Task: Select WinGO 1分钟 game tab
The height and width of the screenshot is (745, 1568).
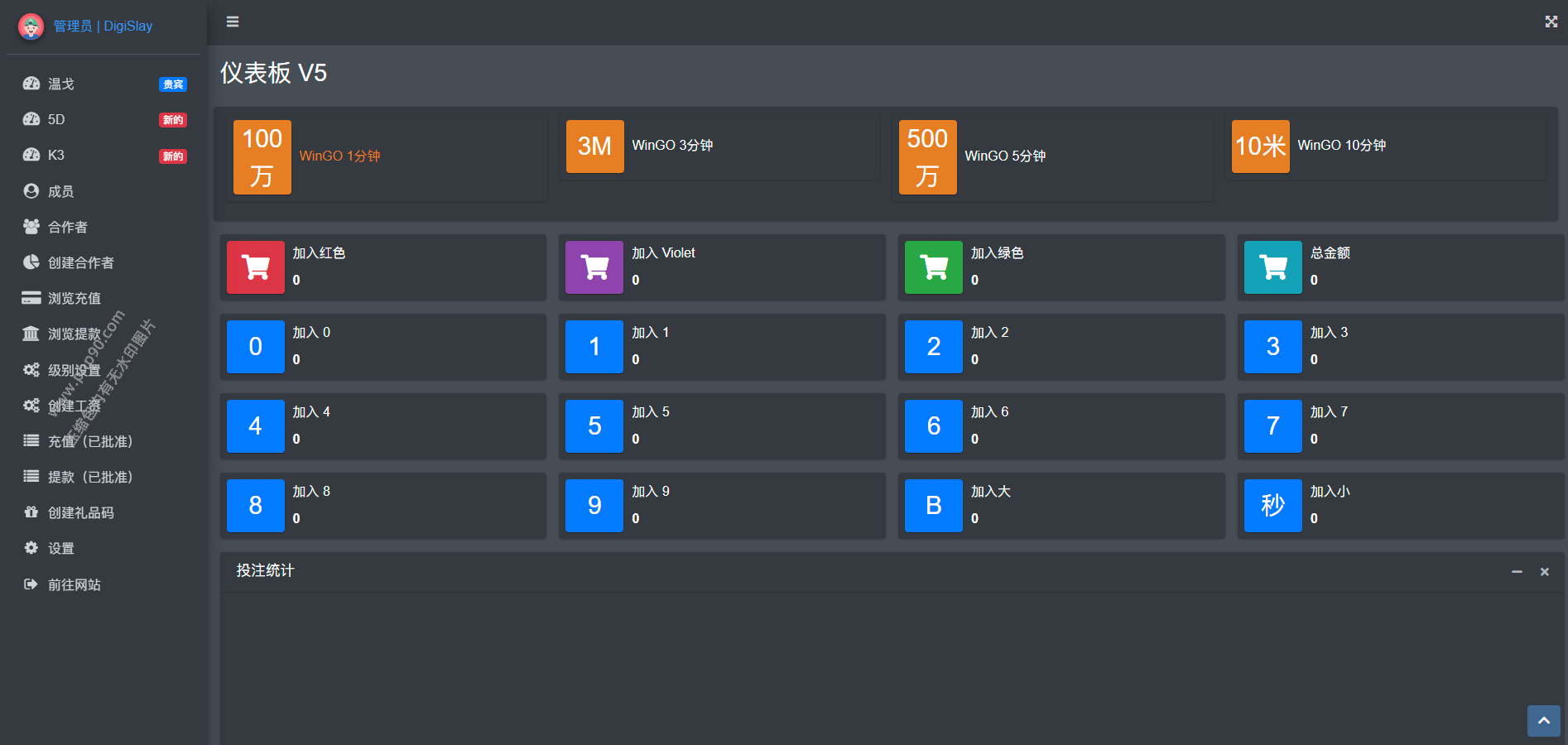Action: [x=339, y=156]
